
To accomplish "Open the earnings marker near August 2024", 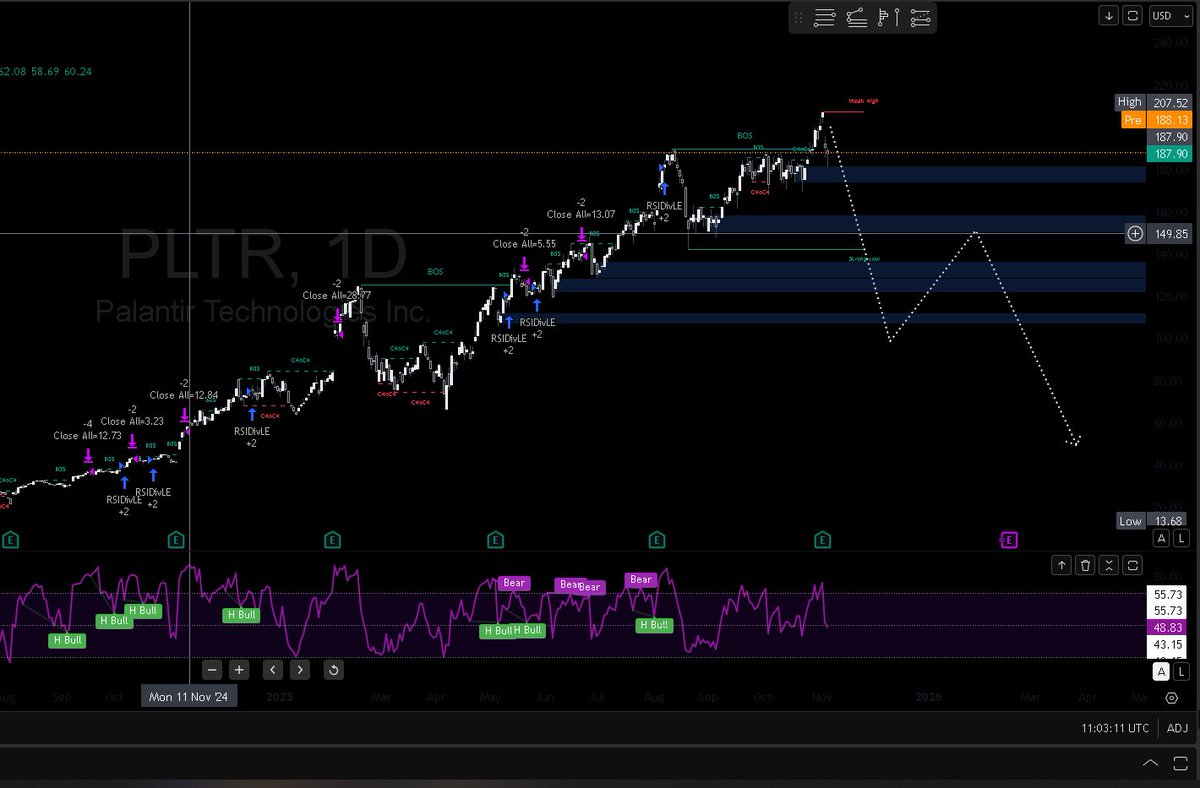I will coord(10,540).
